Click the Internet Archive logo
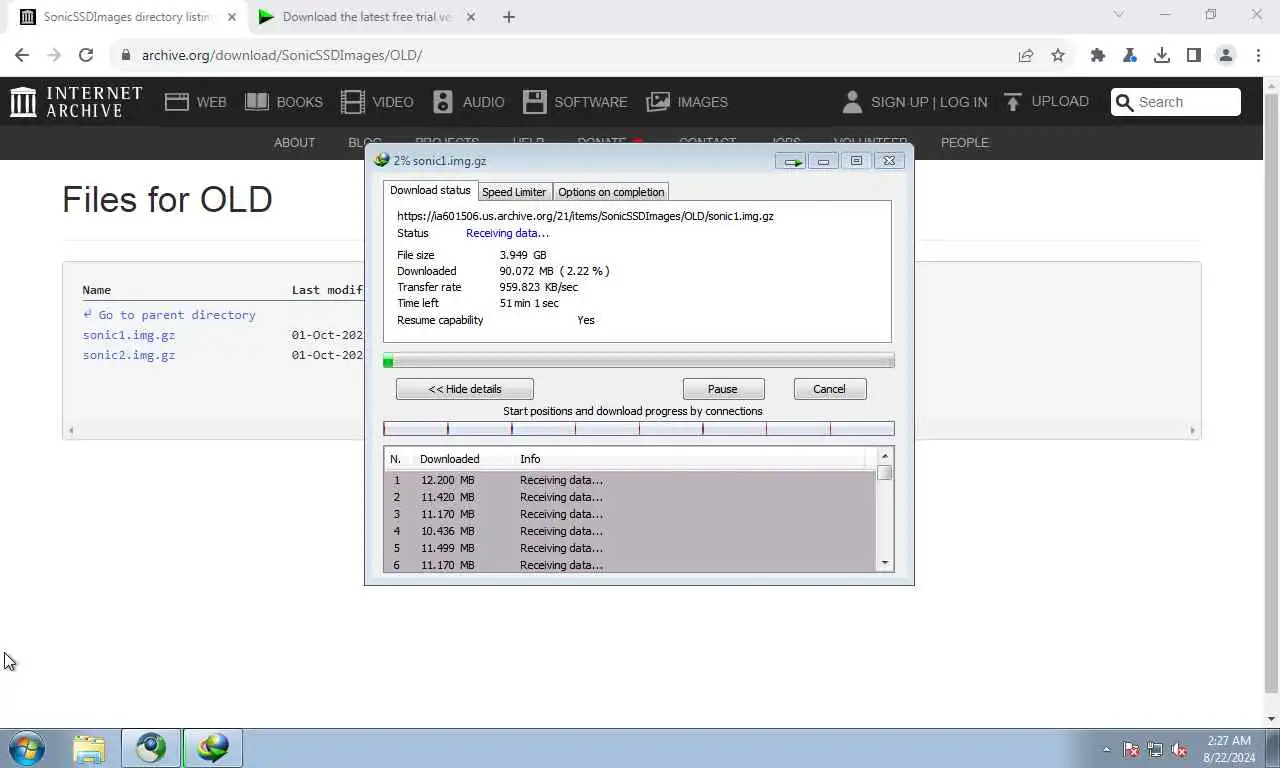 click(x=77, y=102)
